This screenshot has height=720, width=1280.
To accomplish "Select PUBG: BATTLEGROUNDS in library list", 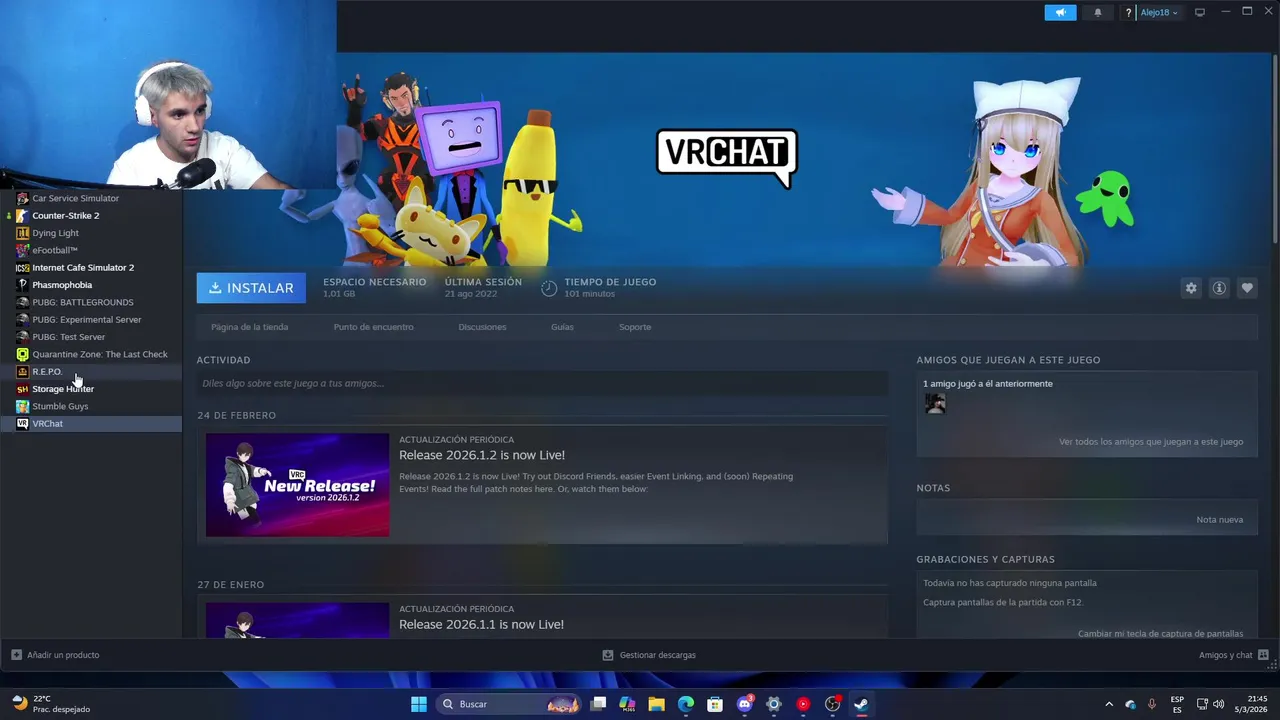I will point(91,302).
